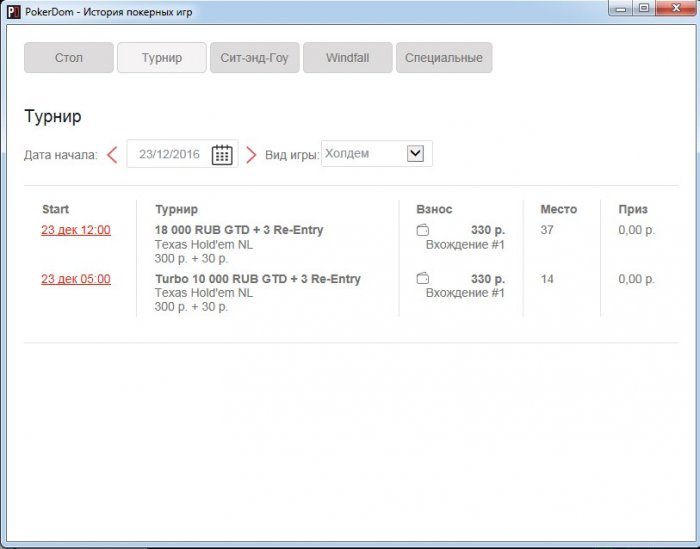Switch to the Стол tab
This screenshot has height=549, width=700.
click(69, 58)
